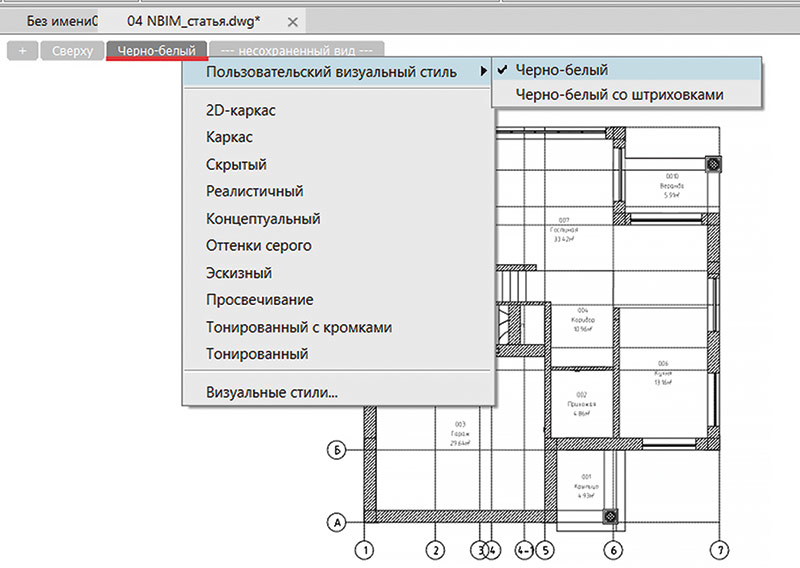Click the Черно-белый visual style viewport button

(157, 50)
